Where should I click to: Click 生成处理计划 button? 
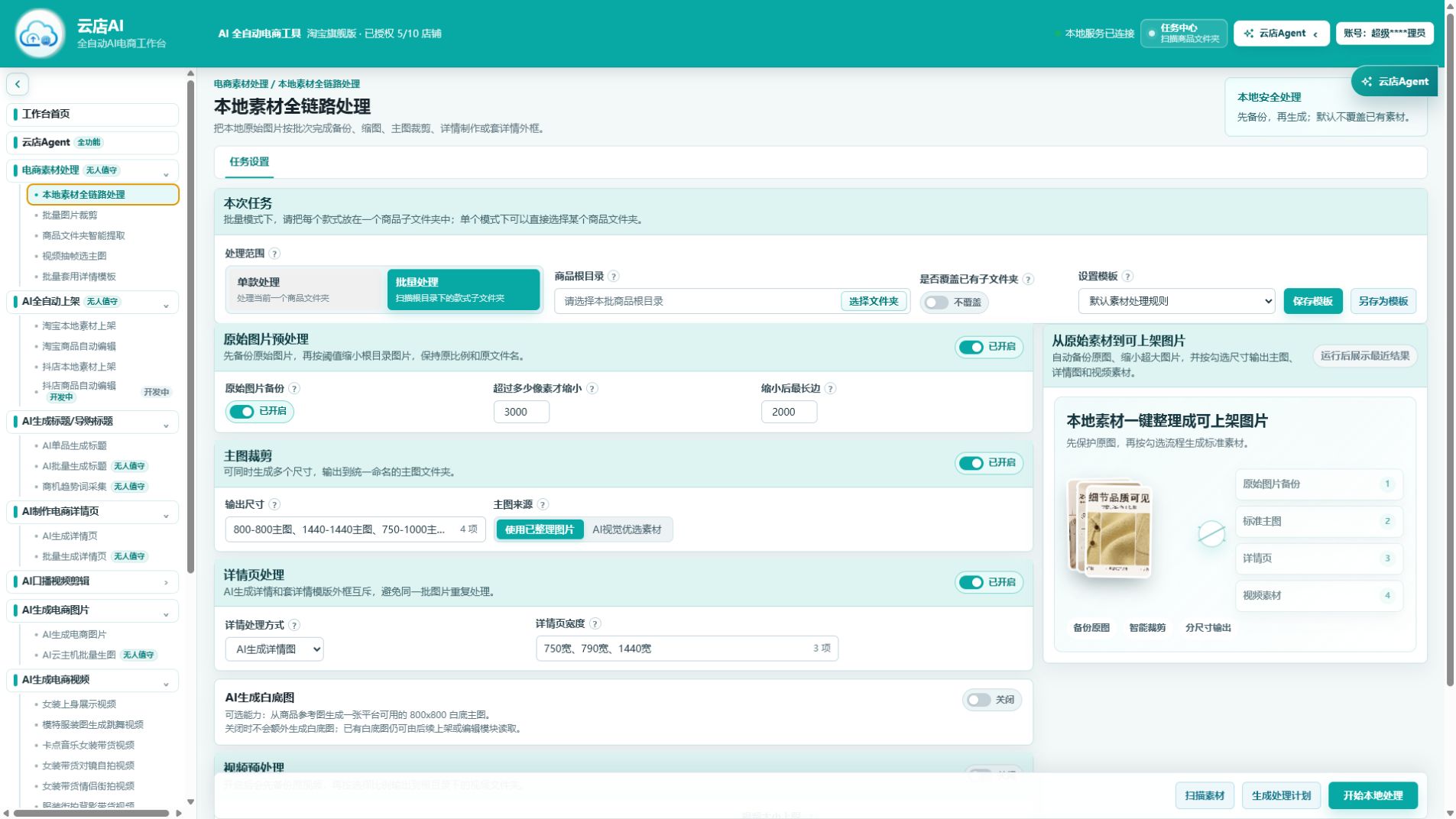click(x=1281, y=795)
